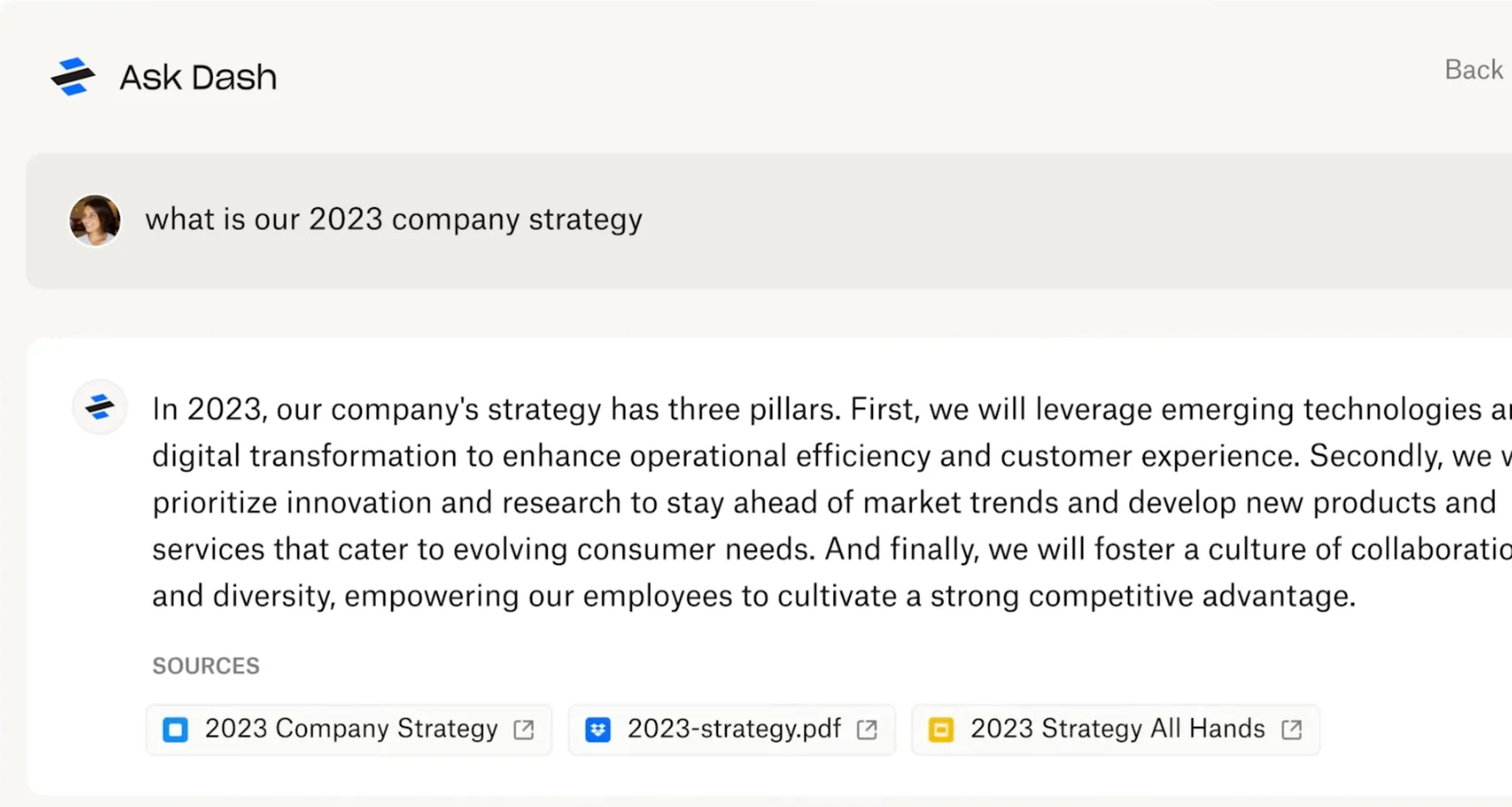This screenshot has width=1512, height=807.
Task: Click the user profile avatar photo
Action: 94,220
